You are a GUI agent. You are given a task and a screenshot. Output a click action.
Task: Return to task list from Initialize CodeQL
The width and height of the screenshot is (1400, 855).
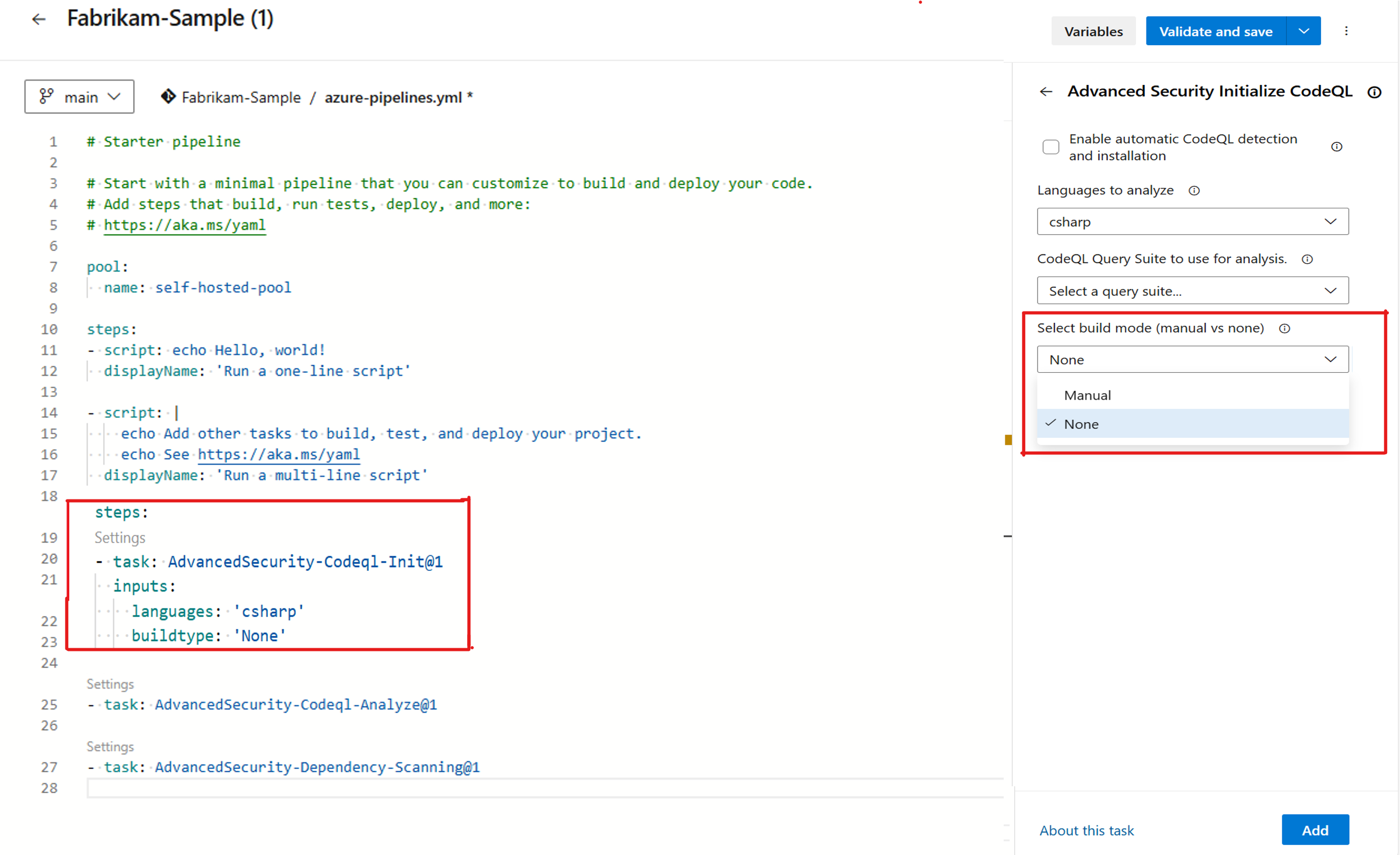point(1046,91)
